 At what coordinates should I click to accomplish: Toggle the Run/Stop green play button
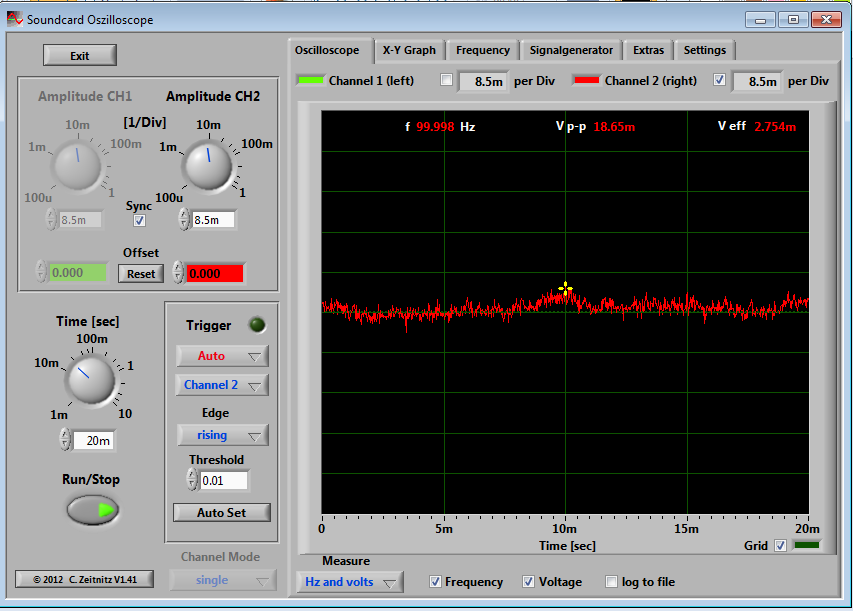coord(92,510)
